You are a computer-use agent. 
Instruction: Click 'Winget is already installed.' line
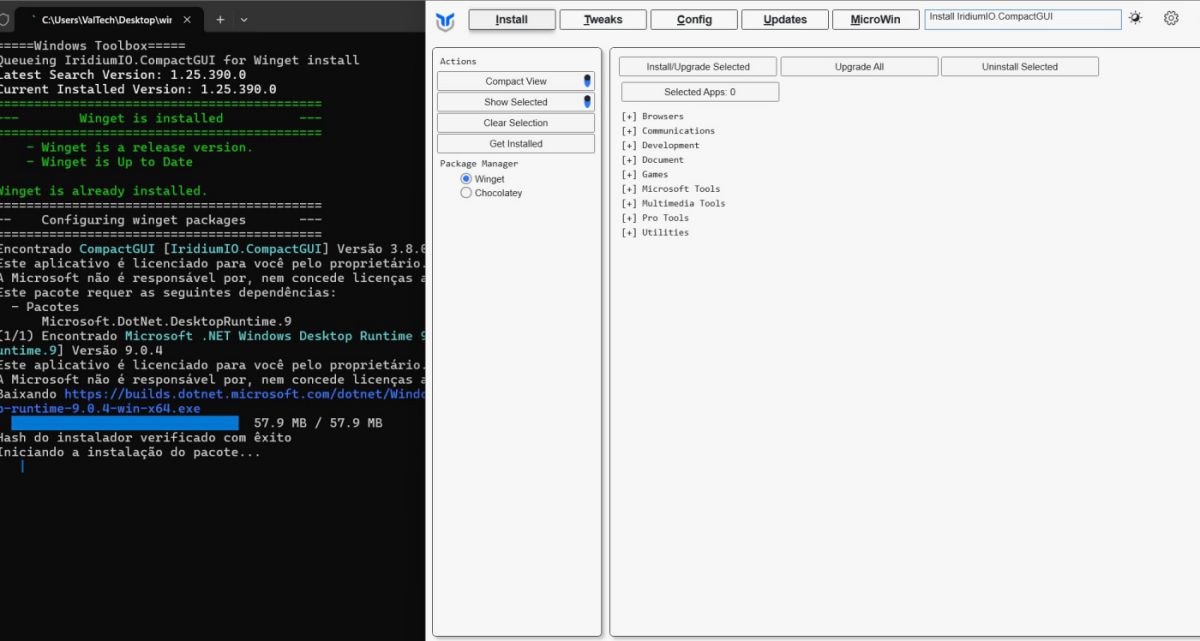point(103,191)
